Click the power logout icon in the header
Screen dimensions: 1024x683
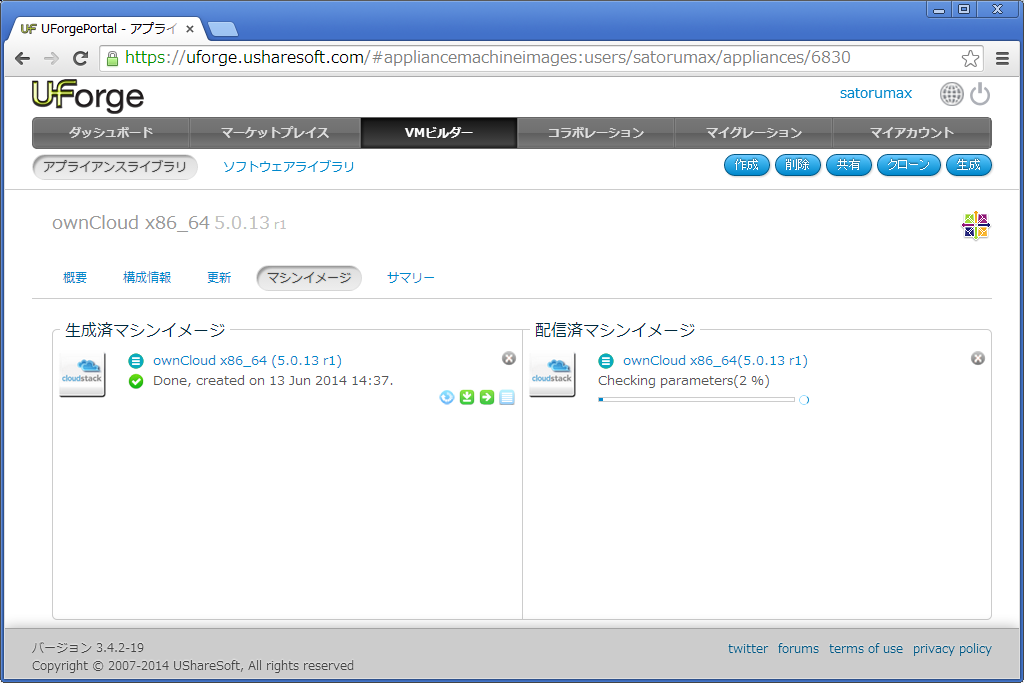coord(980,94)
